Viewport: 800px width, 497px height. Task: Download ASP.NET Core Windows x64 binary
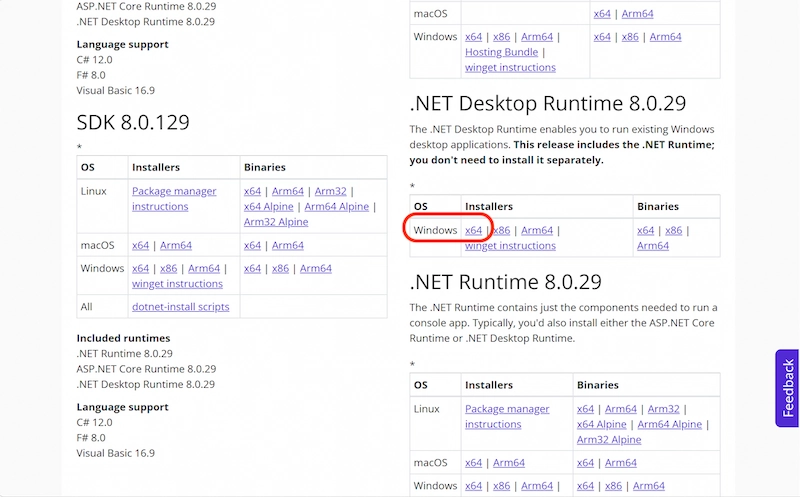click(602, 37)
